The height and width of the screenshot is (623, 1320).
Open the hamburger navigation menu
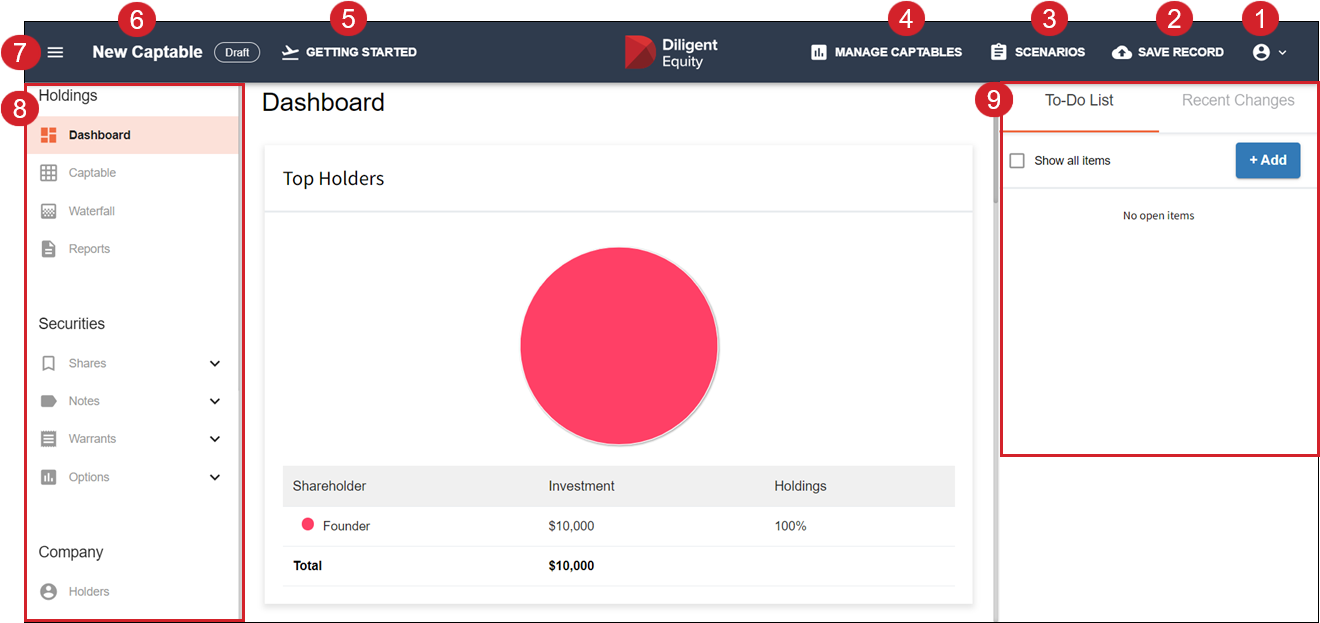click(55, 51)
